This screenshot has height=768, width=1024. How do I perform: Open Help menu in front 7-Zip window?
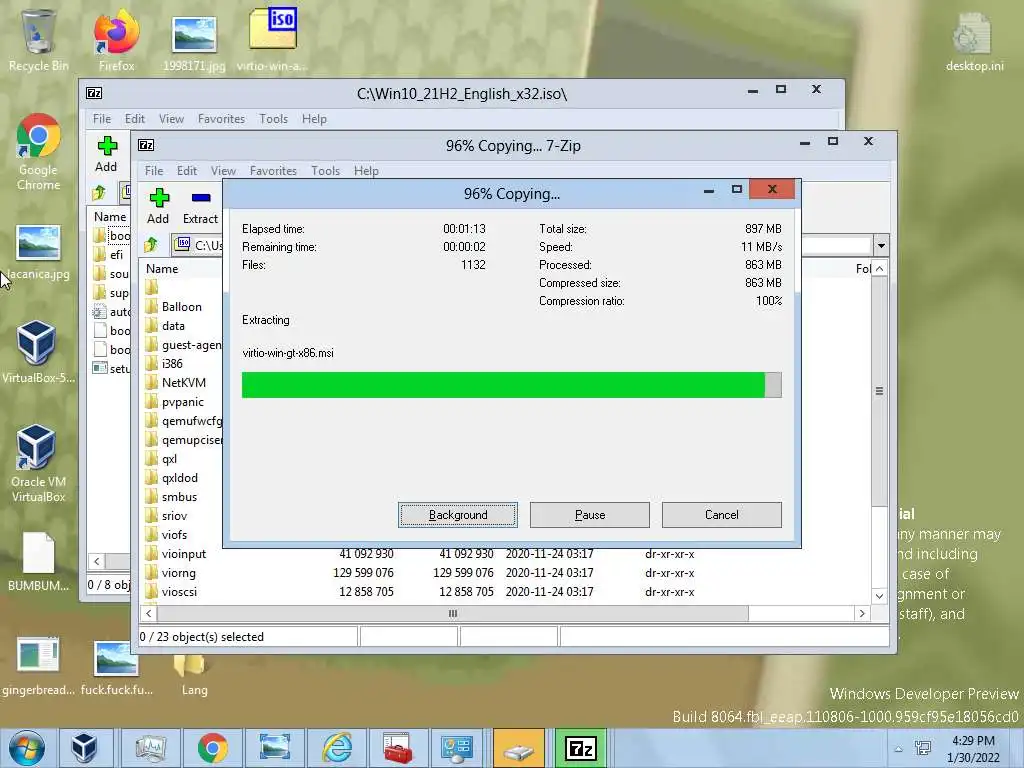366,170
